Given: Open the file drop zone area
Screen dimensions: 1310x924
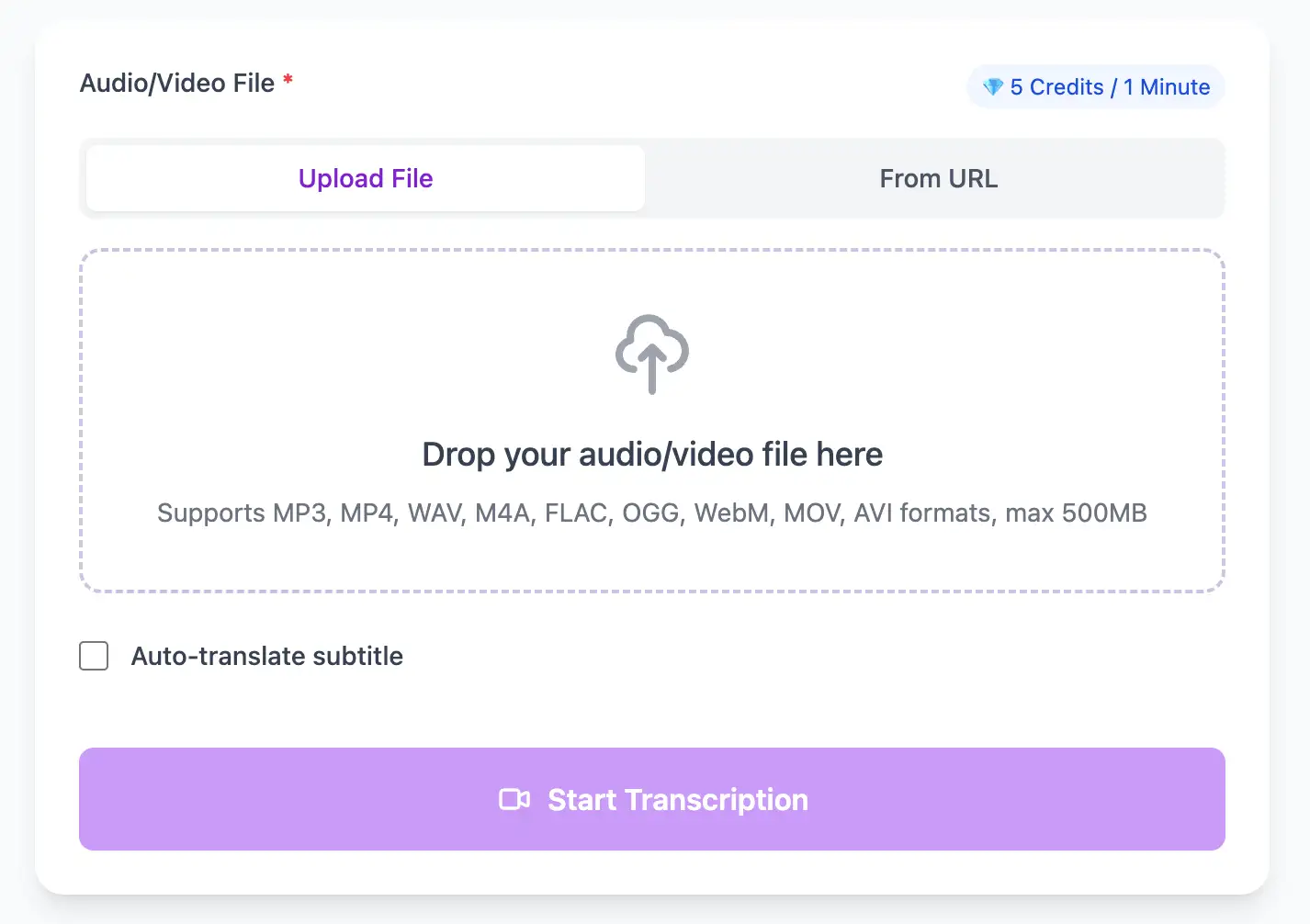Looking at the screenshot, I should coord(652,420).
